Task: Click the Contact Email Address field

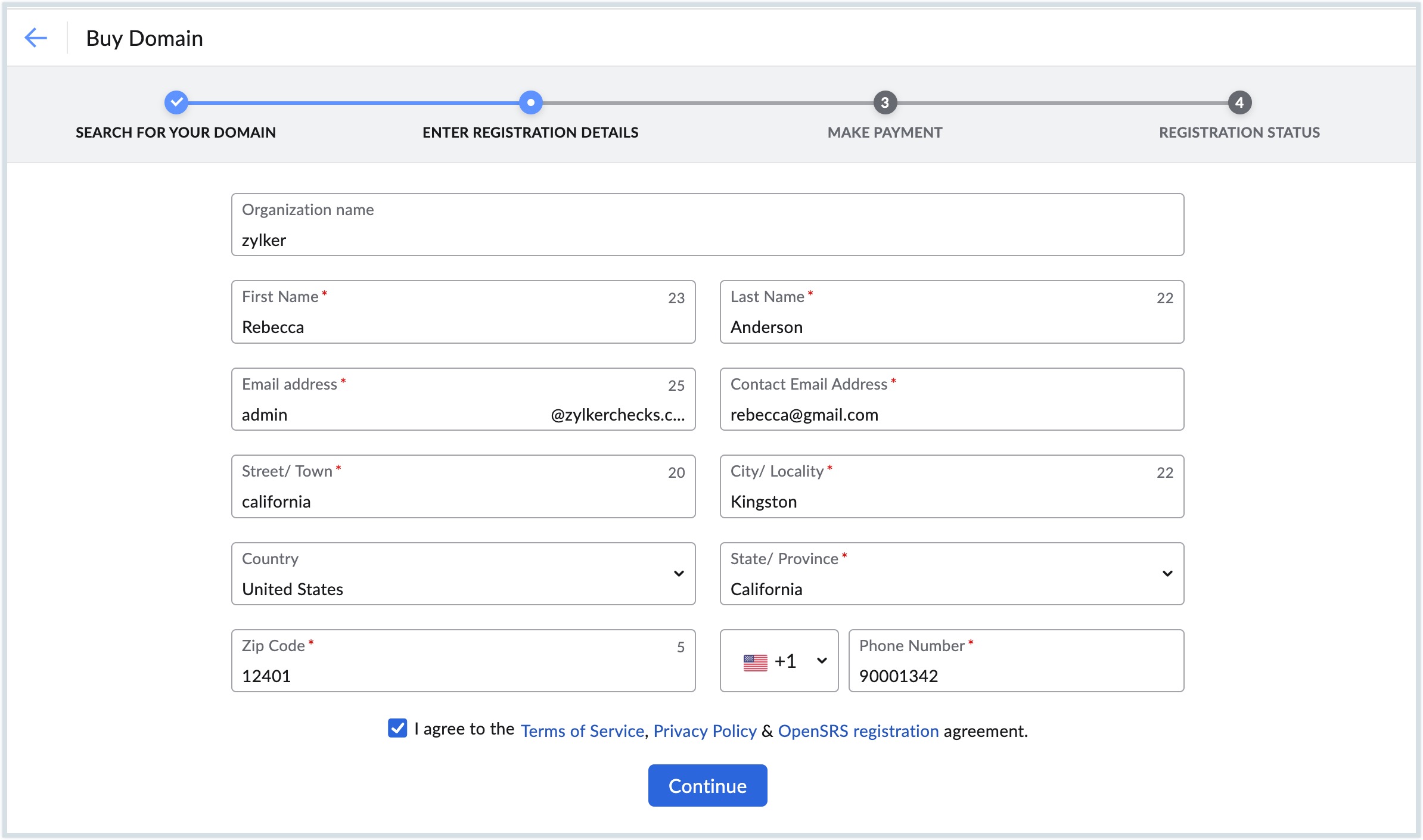Action: pyautogui.click(x=952, y=399)
